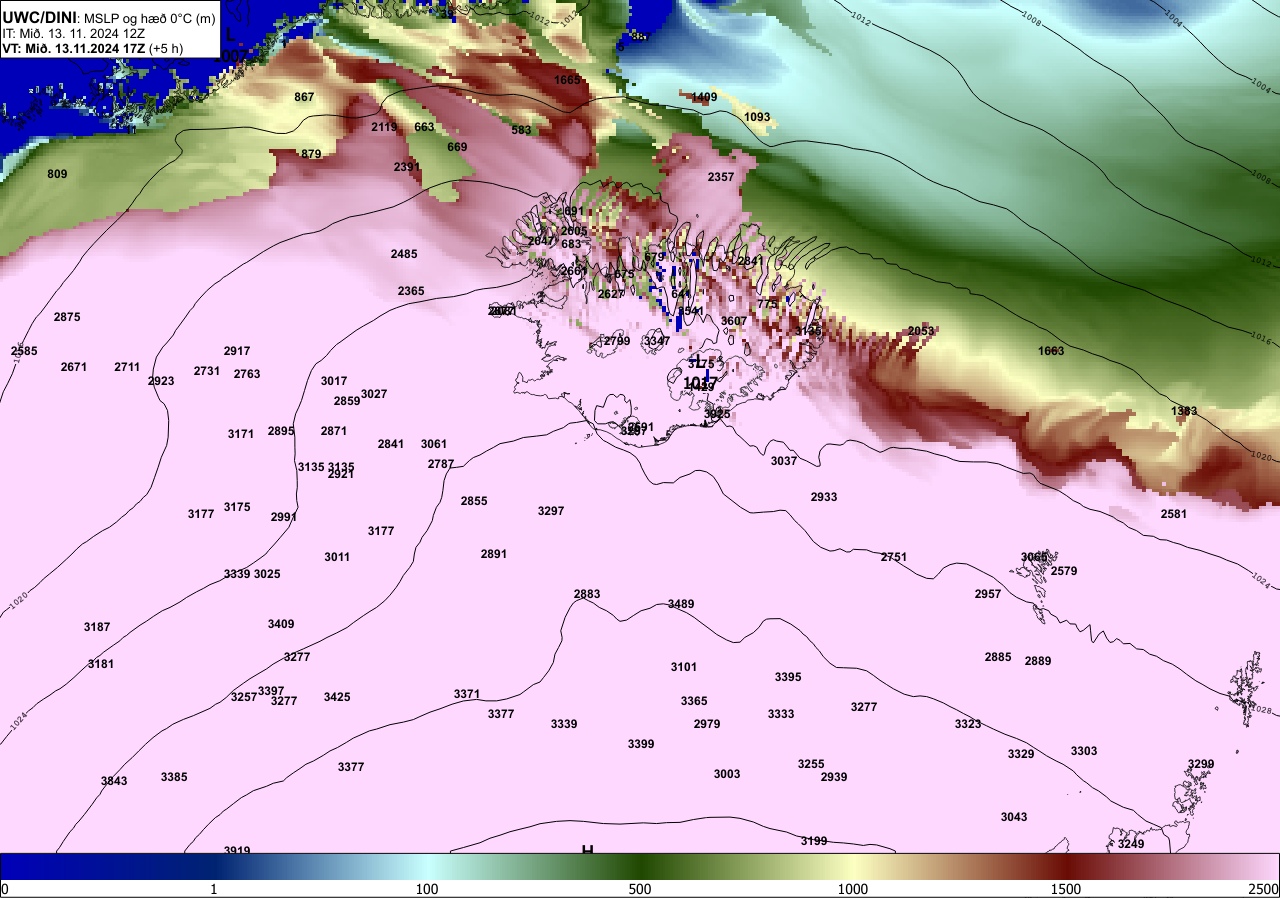Click the map value 1383

[x=1184, y=411]
